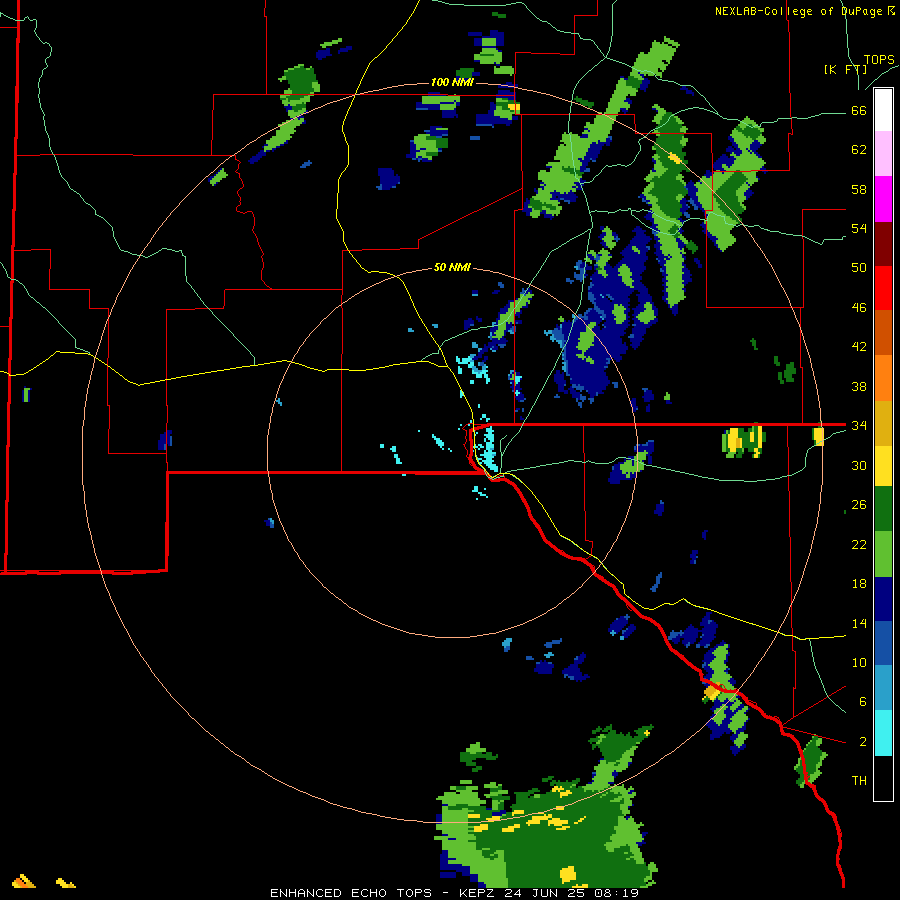Click the NEXLAB-College of DuPage title text
The image size is (900, 900).
[805, 11]
